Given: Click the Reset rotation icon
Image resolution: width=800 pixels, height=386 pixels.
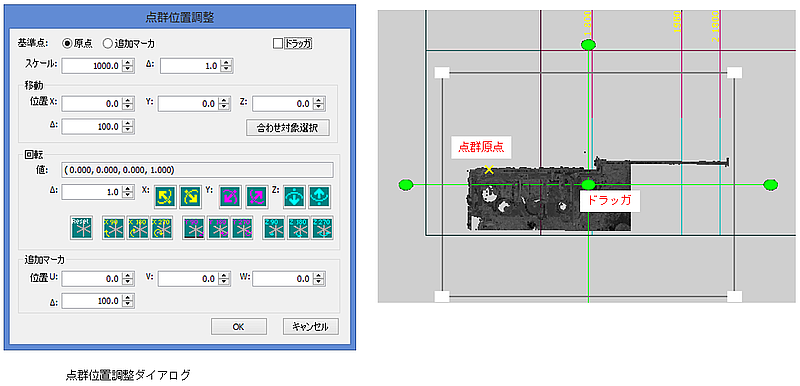Looking at the screenshot, I should pyautogui.click(x=82, y=228).
